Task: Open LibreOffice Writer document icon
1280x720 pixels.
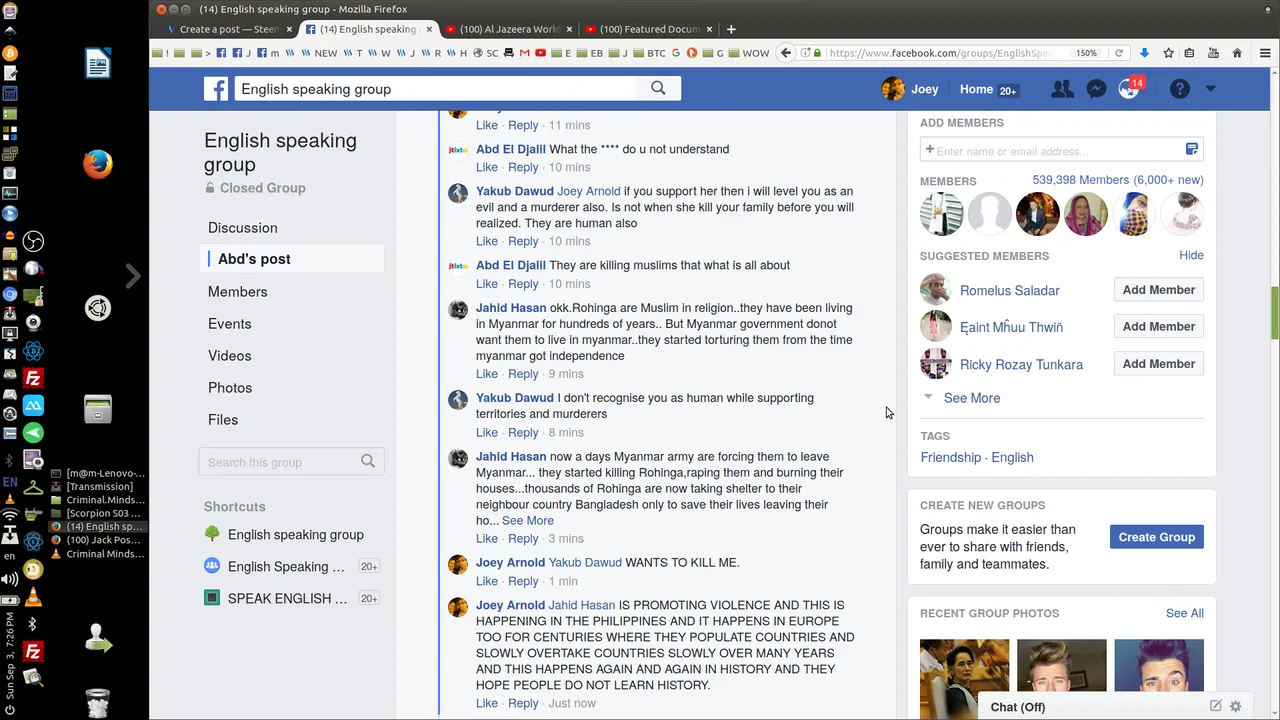Action: click(x=98, y=64)
